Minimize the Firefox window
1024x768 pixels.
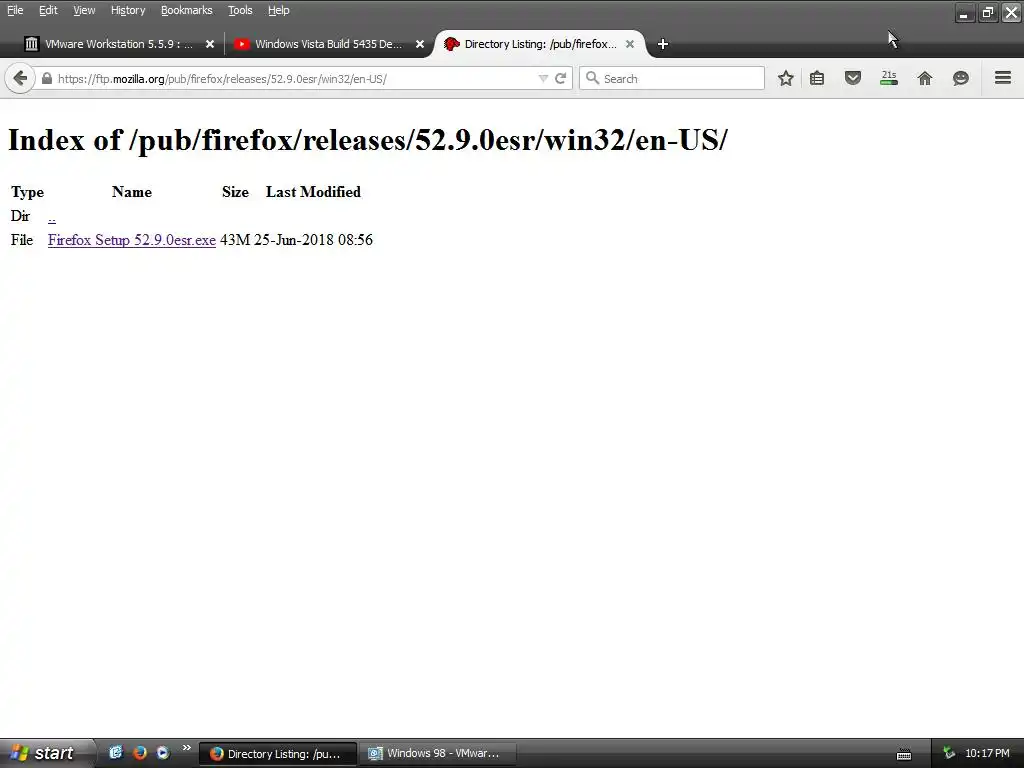pos(965,12)
